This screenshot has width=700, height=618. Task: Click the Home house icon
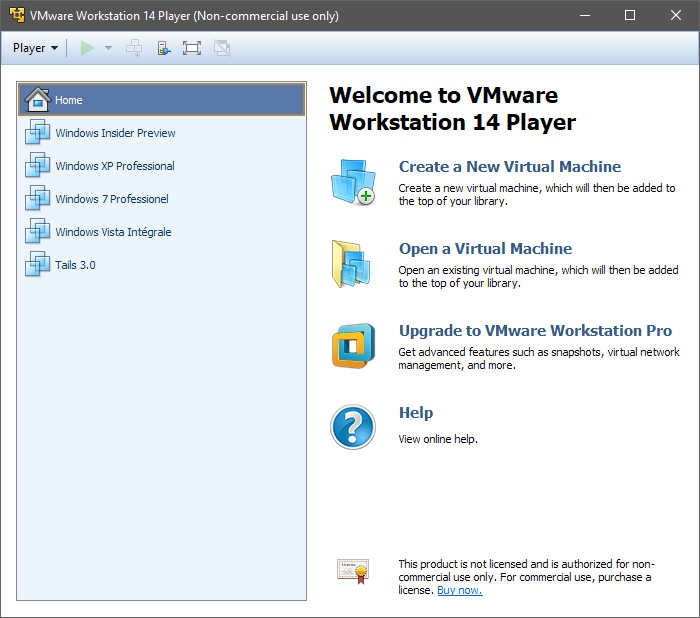click(38, 99)
